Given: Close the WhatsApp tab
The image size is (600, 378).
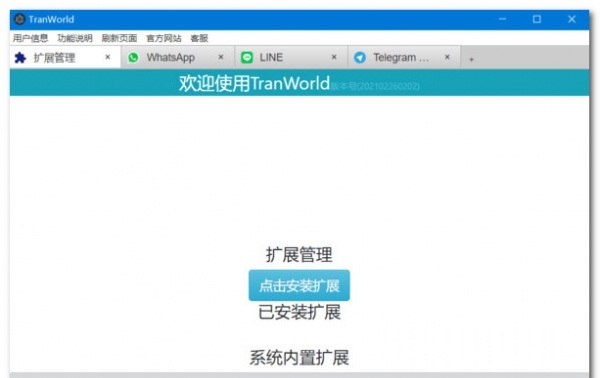Looking at the screenshot, I should (x=221, y=57).
